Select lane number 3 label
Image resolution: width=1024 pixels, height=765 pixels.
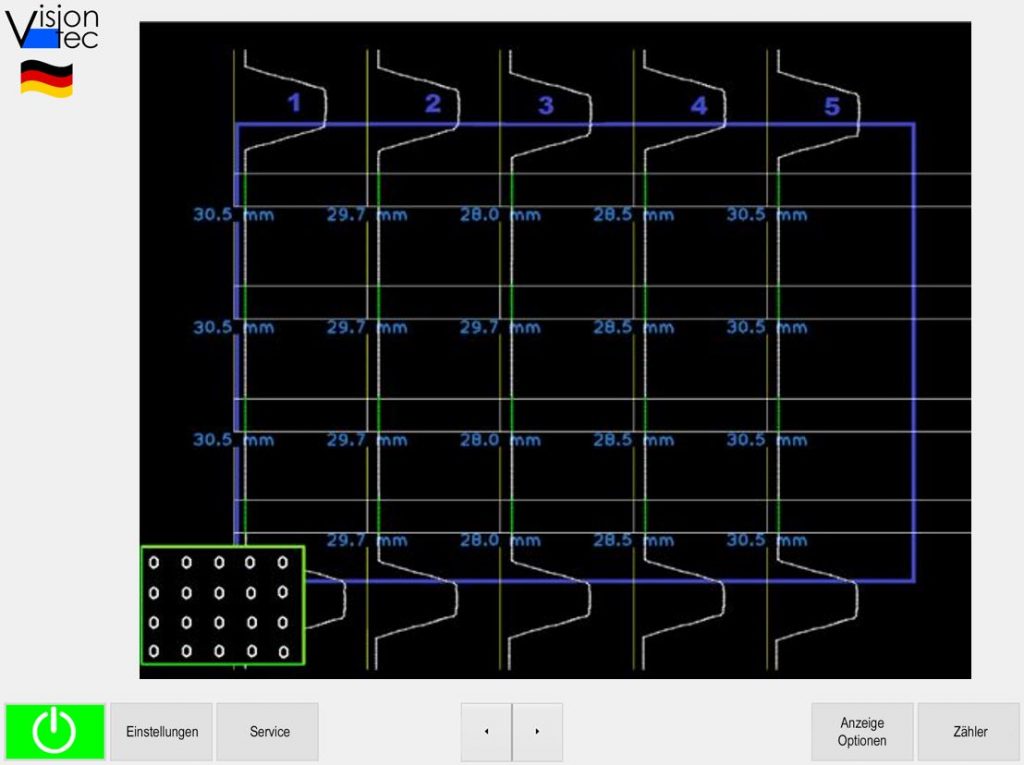point(545,106)
